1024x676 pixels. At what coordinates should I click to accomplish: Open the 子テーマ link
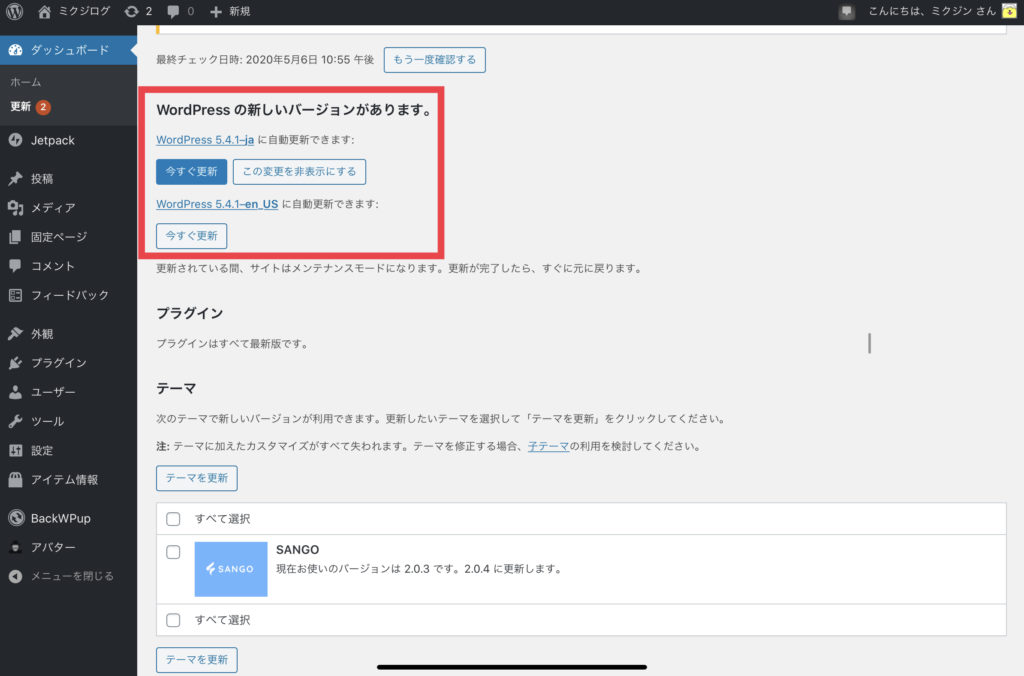tap(548, 446)
